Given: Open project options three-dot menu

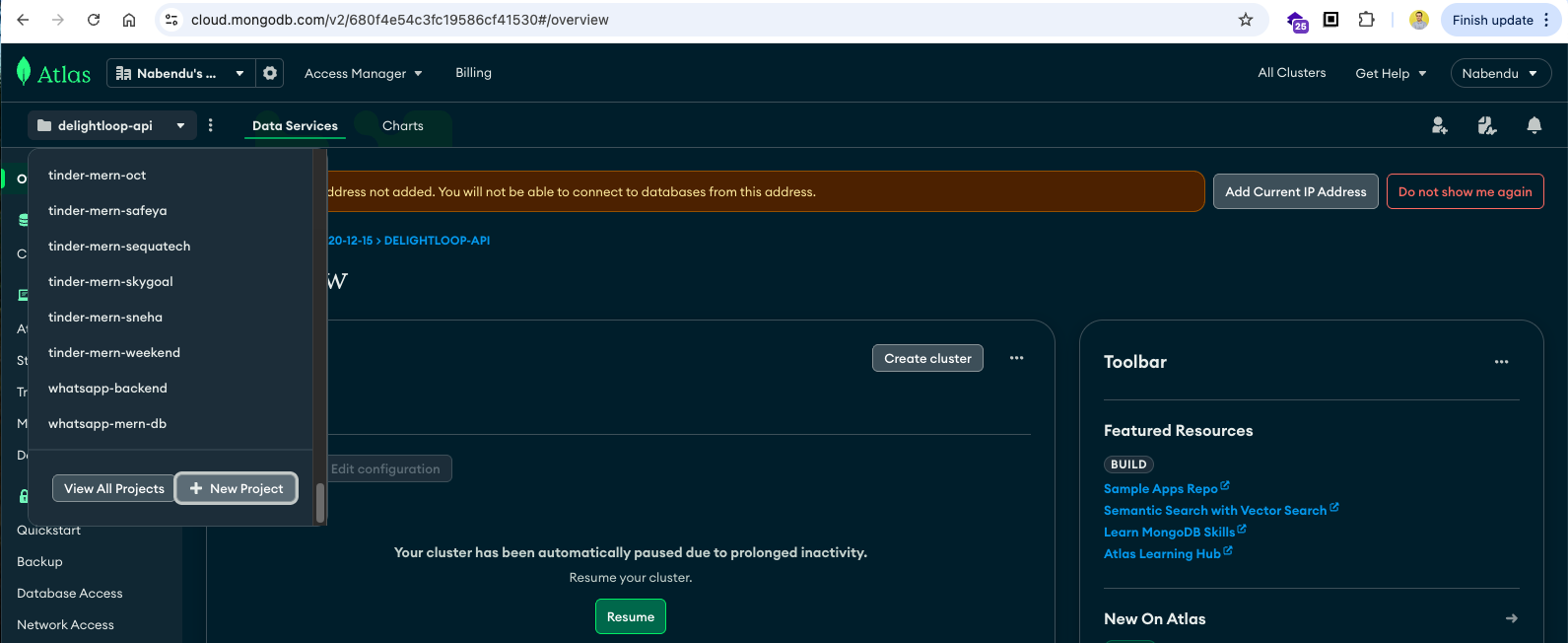Looking at the screenshot, I should [211, 125].
